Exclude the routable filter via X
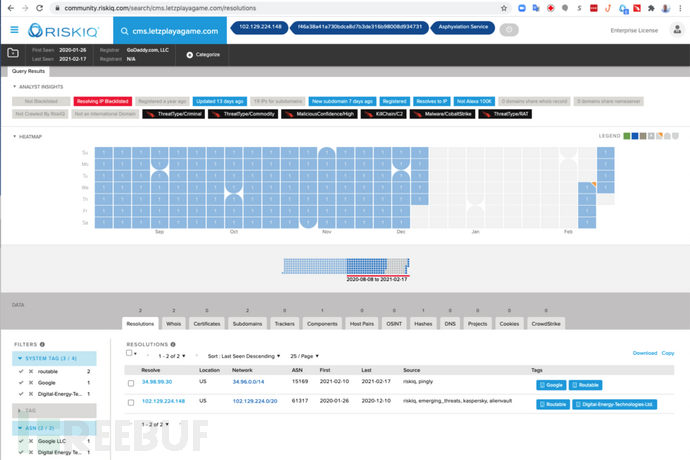The height and width of the screenshot is (460, 690). pos(31,372)
